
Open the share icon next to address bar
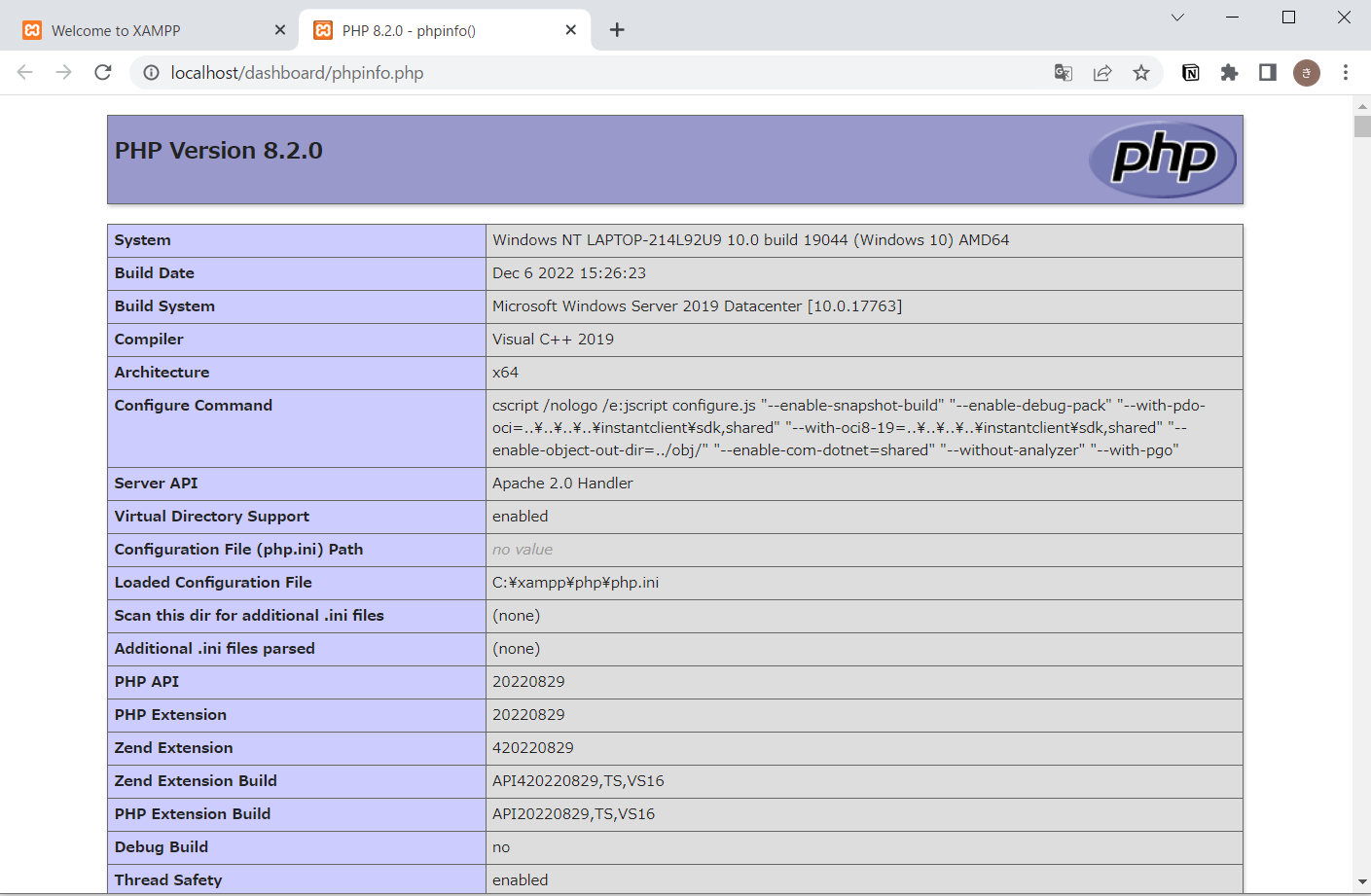pyautogui.click(x=1101, y=72)
